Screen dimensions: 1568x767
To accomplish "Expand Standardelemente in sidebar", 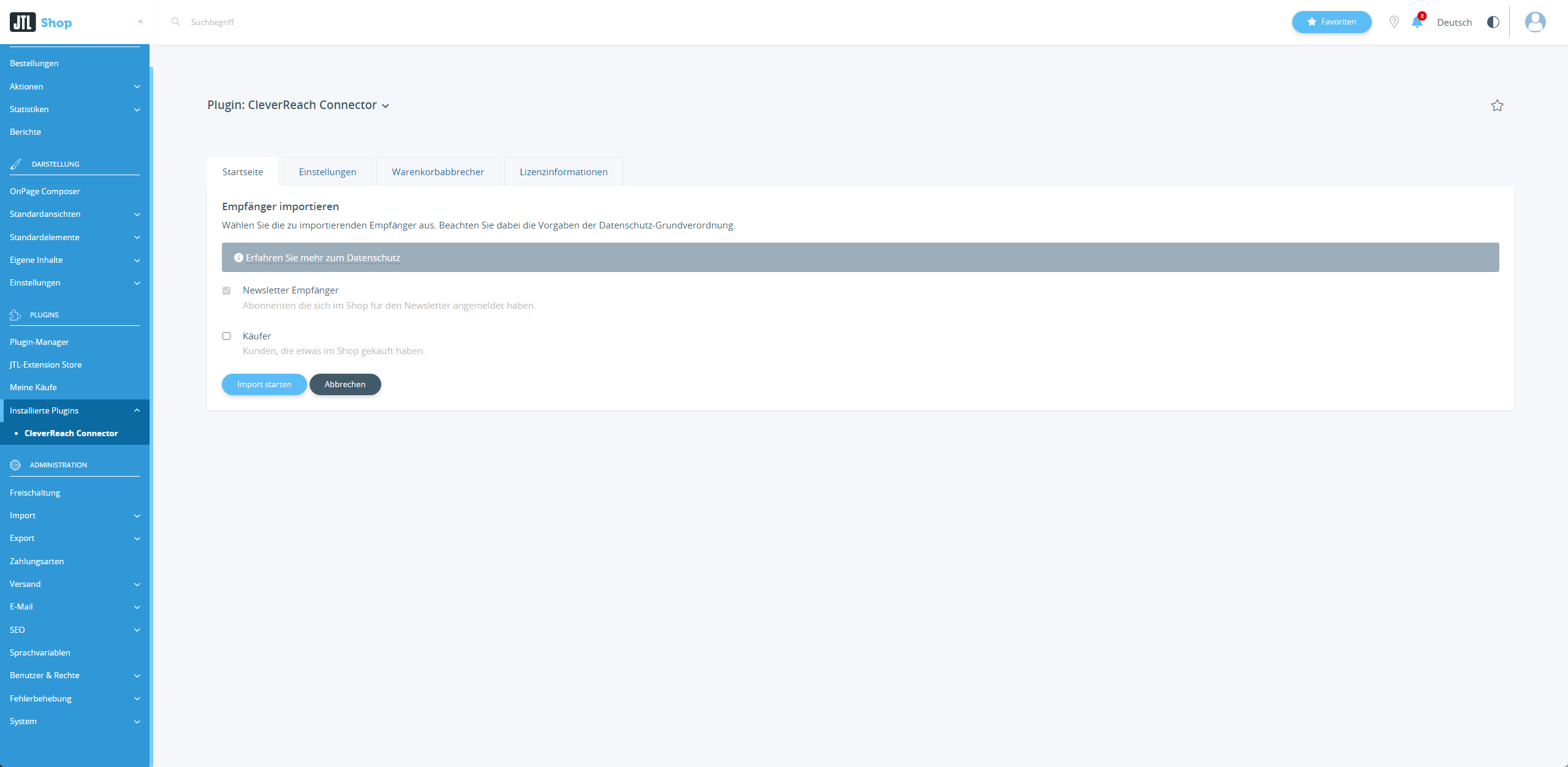I will 75,237.
